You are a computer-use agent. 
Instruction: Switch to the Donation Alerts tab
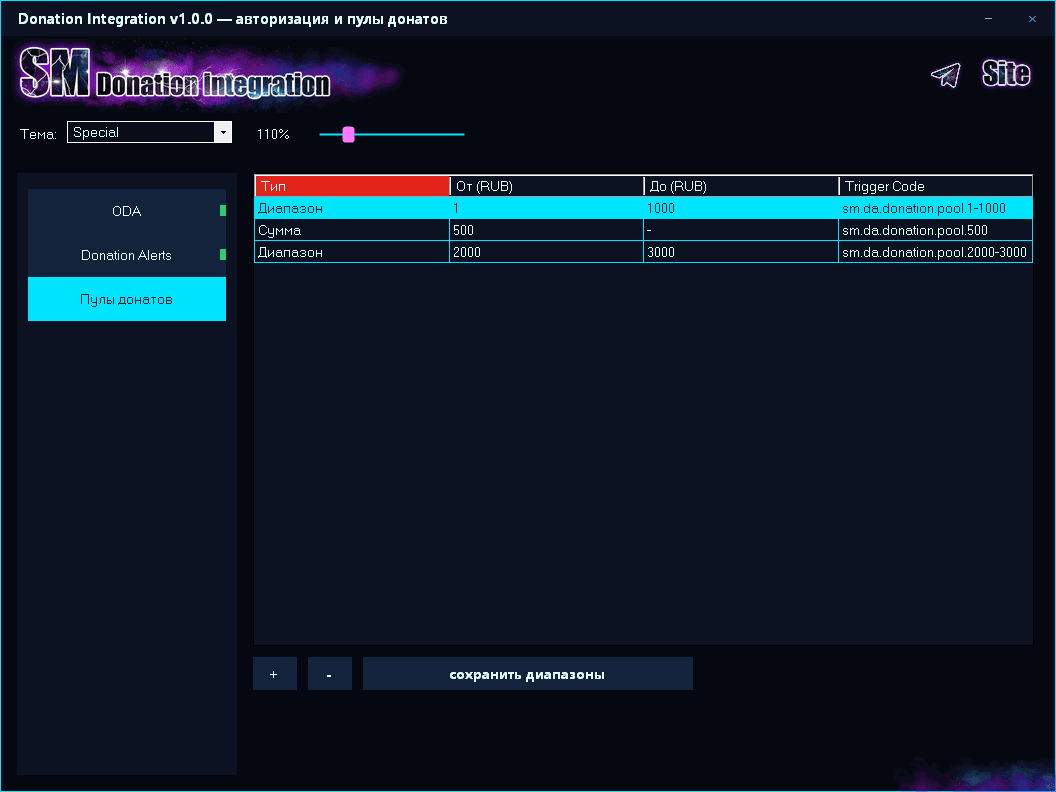click(x=127, y=255)
